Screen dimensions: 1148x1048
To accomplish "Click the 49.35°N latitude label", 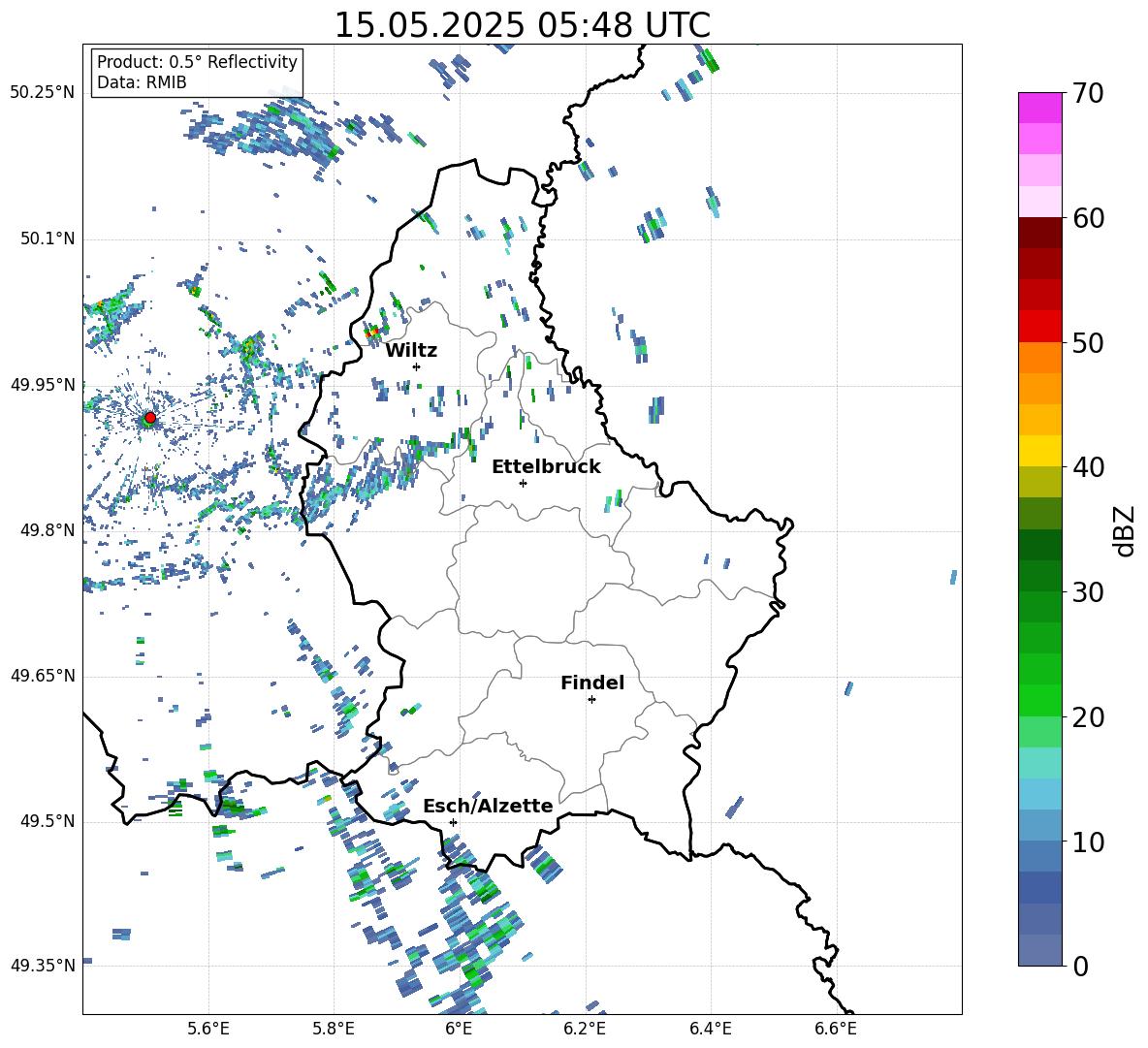I will pos(43,966).
